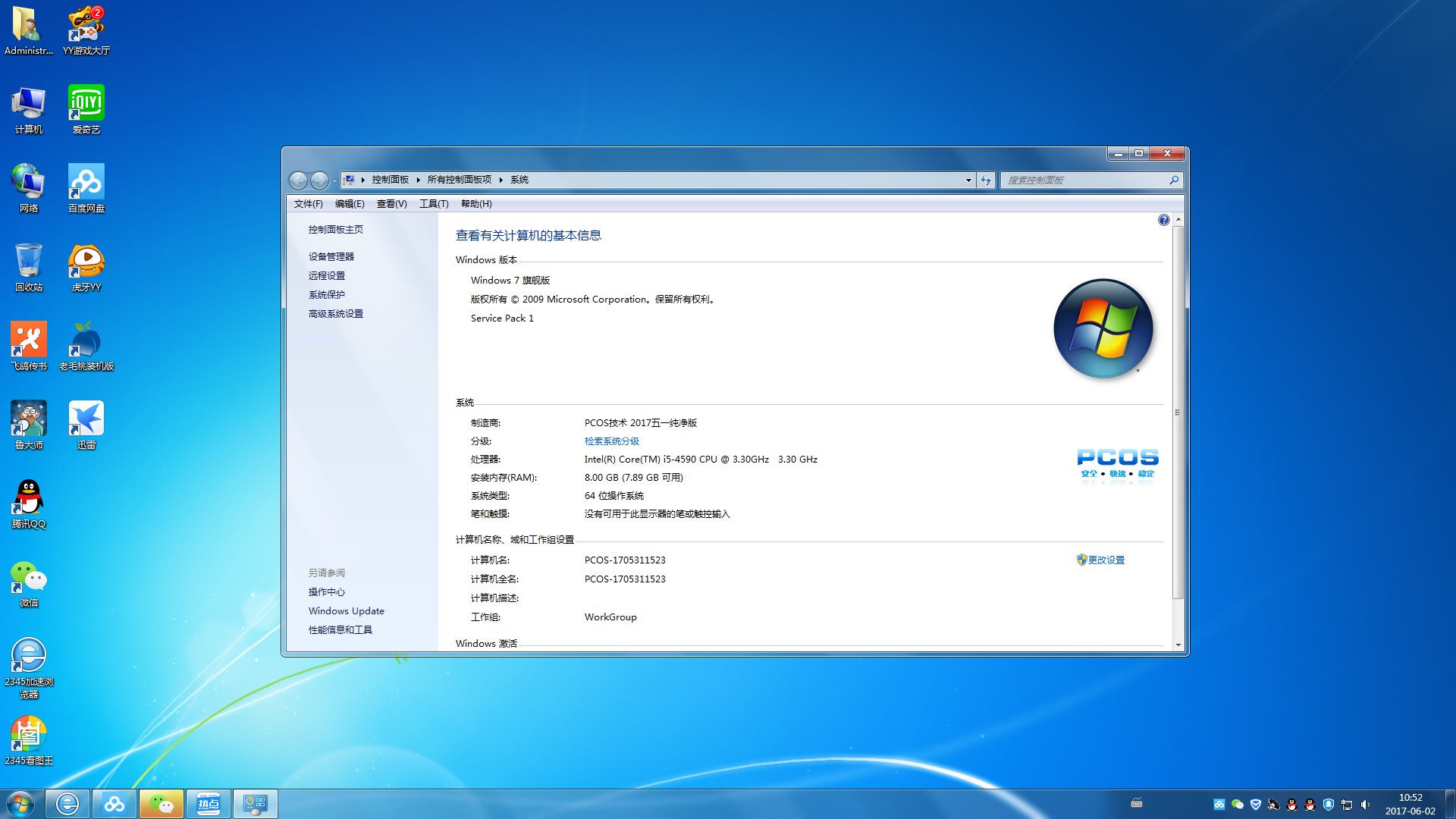1456x819 pixels.
Task: Click the keyboard input indicator in the taskbar
Action: point(1136,803)
